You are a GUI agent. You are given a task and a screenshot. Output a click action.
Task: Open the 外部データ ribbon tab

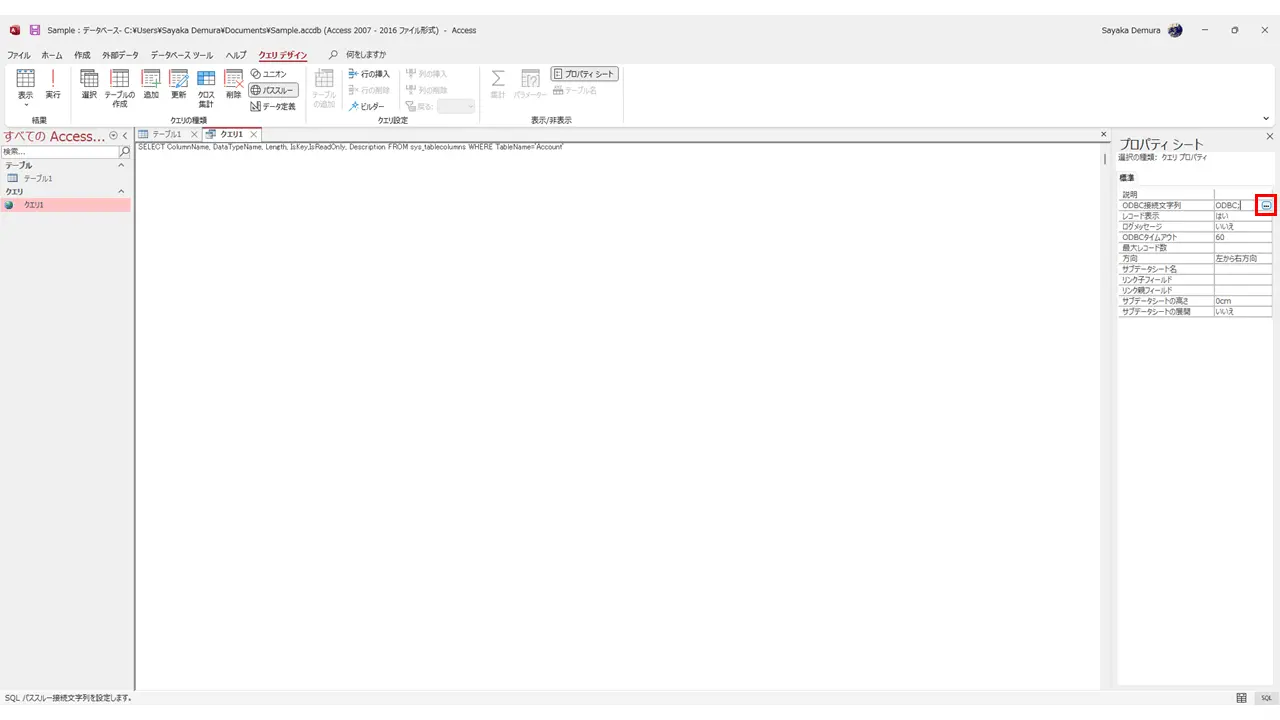pyautogui.click(x=121, y=55)
